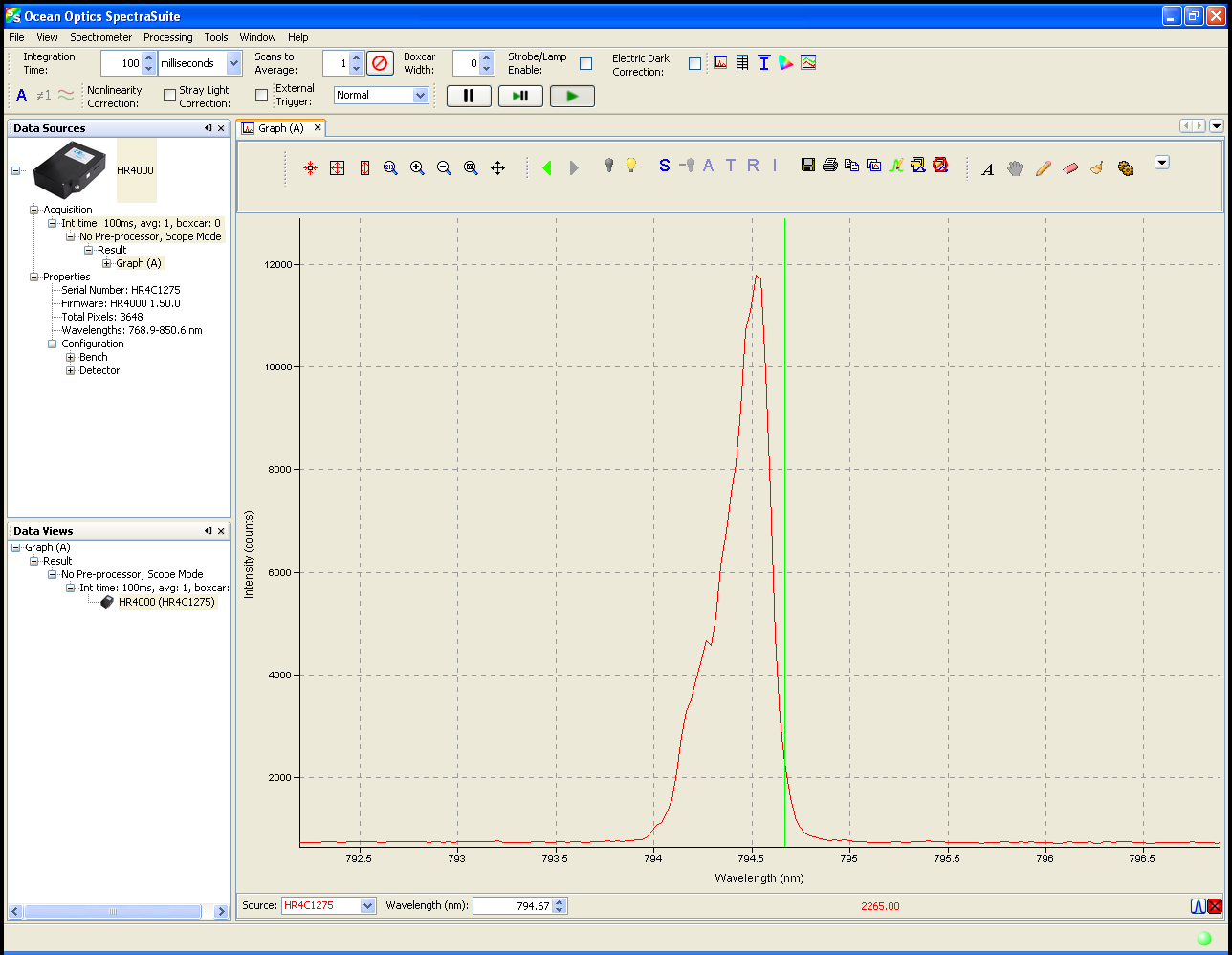Click the strip chart icon in top toolbar
The width and height of the screenshot is (1232, 955).
tap(808, 62)
